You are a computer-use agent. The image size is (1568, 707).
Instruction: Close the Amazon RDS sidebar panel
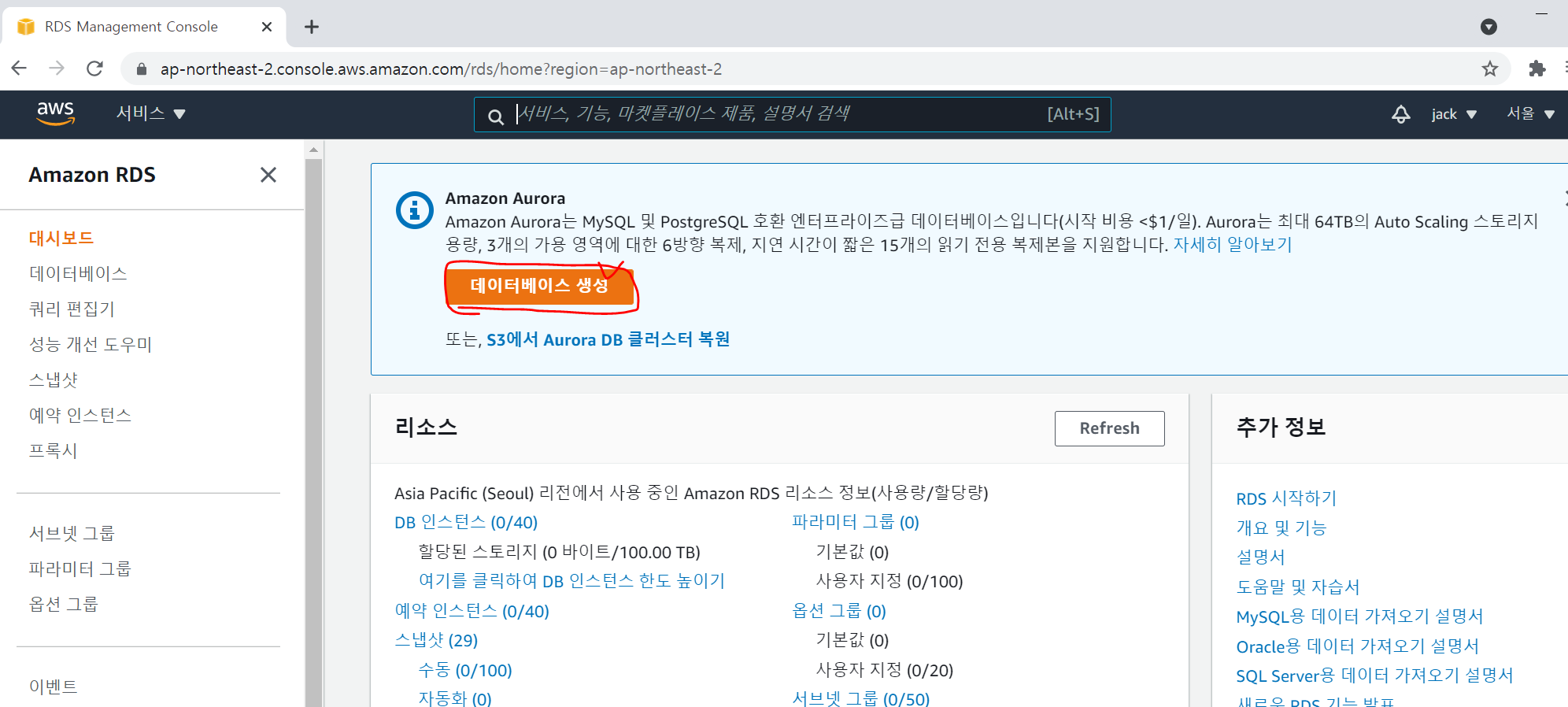268,175
